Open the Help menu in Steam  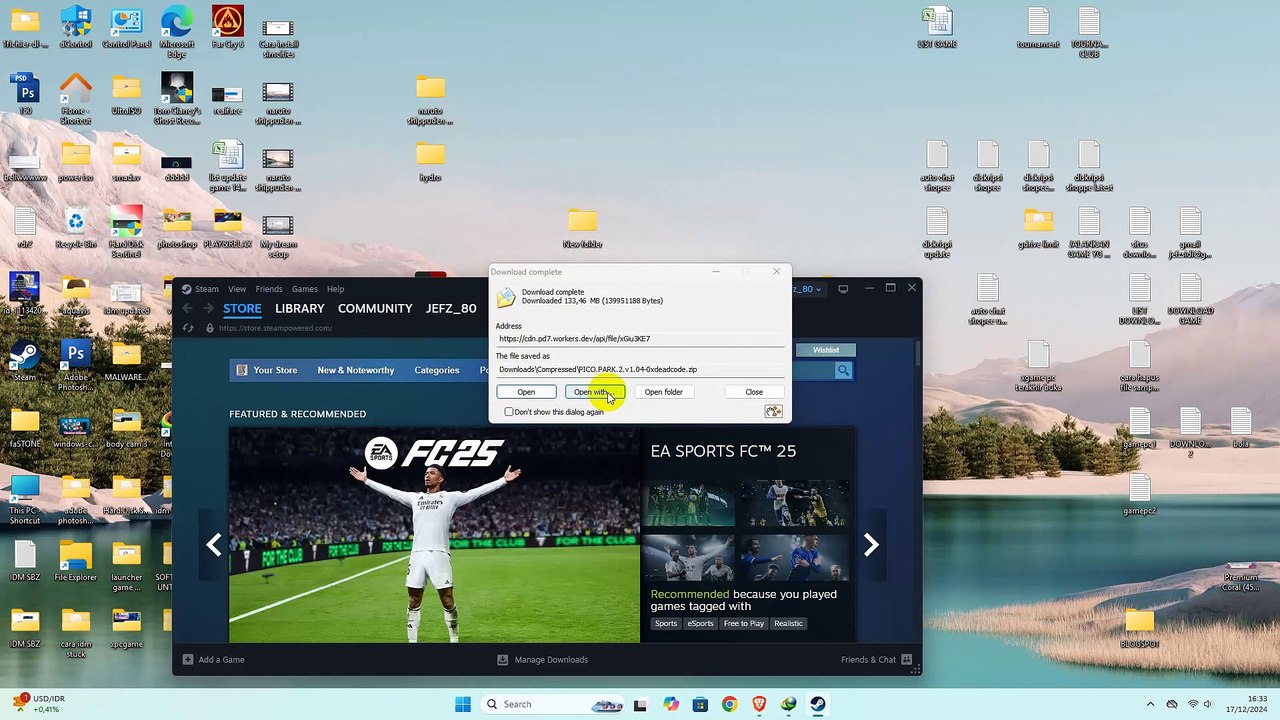click(x=336, y=289)
